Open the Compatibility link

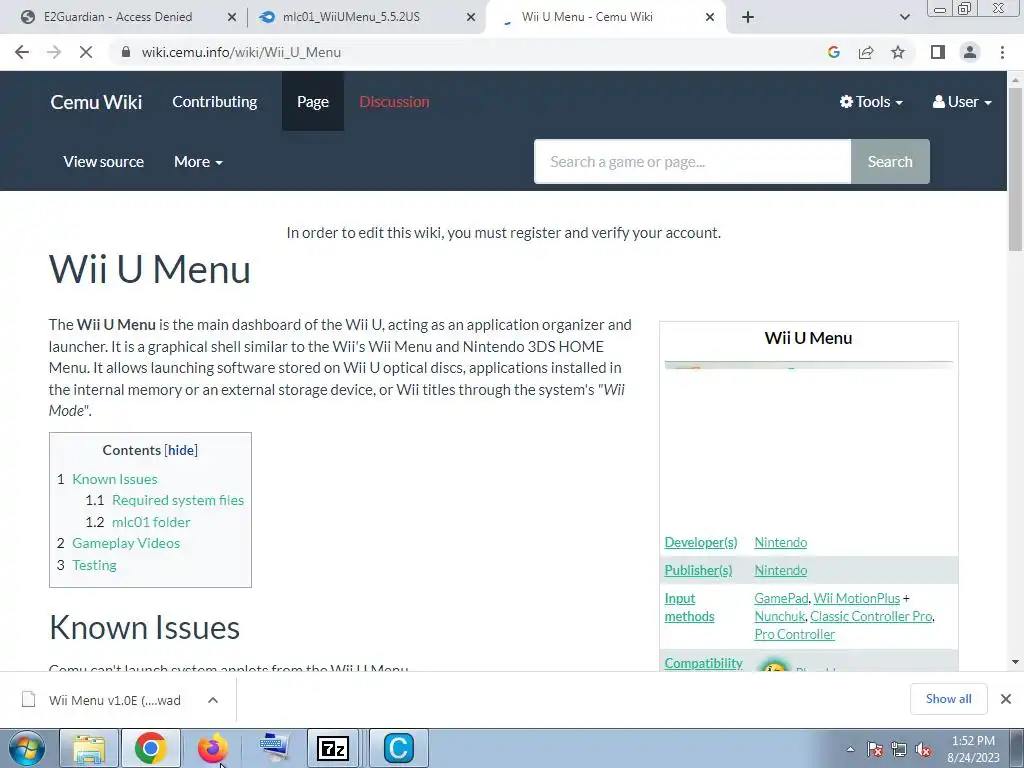tap(703, 663)
